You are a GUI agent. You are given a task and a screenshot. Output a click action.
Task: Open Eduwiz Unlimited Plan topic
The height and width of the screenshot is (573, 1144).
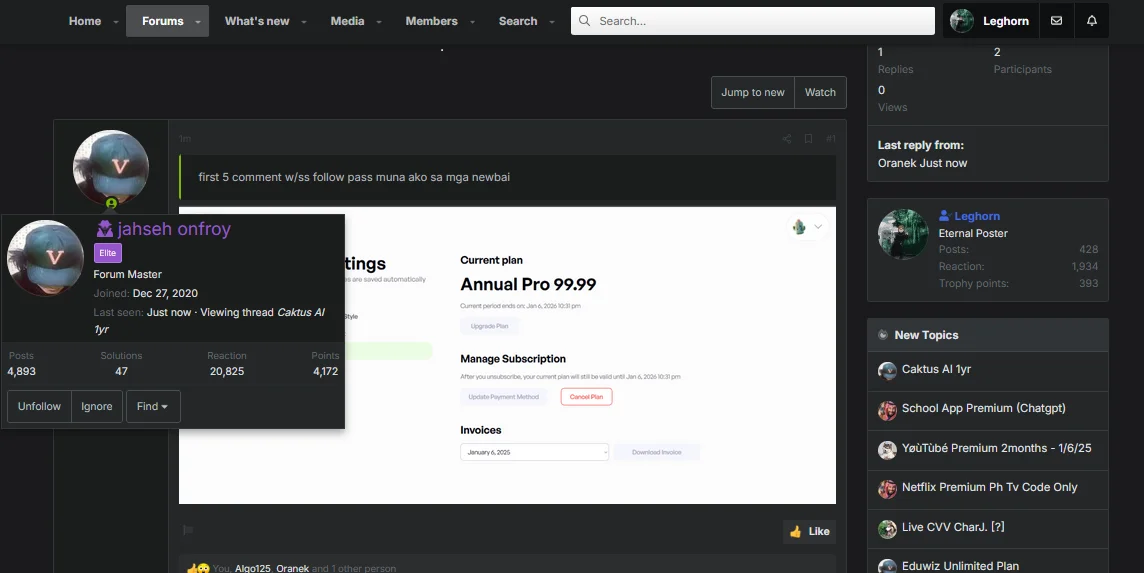(960, 566)
